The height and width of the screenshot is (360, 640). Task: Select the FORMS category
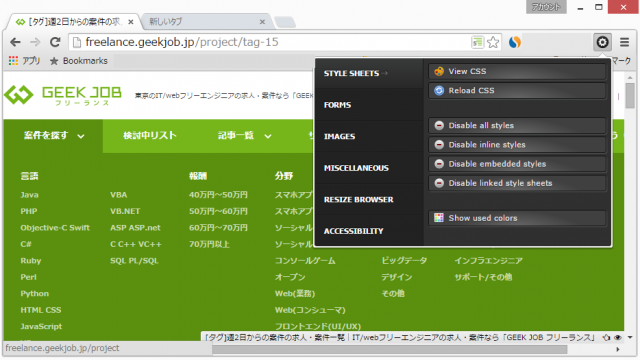pos(369,105)
